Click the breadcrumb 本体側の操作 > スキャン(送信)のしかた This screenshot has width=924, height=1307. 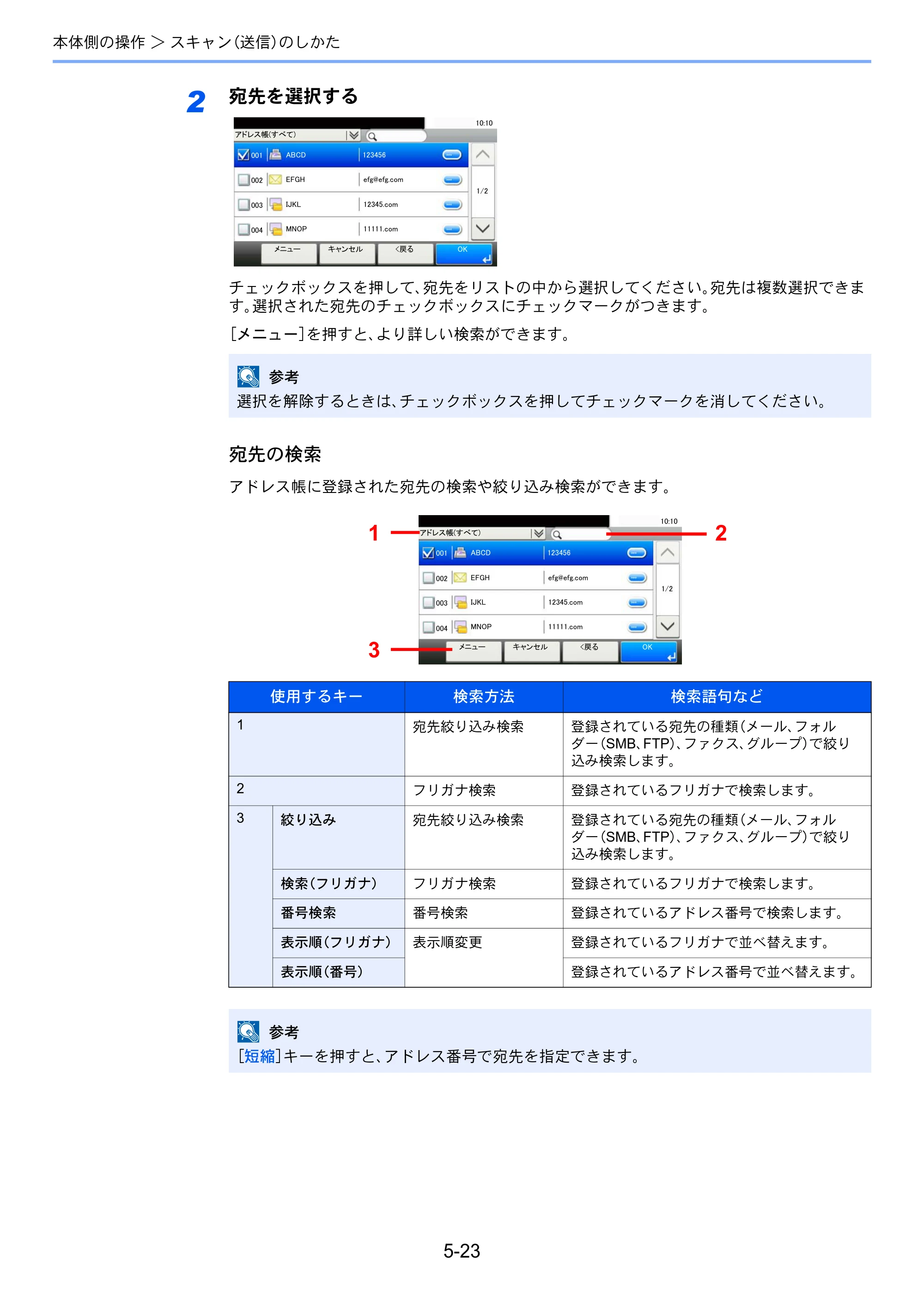pyautogui.click(x=196, y=42)
